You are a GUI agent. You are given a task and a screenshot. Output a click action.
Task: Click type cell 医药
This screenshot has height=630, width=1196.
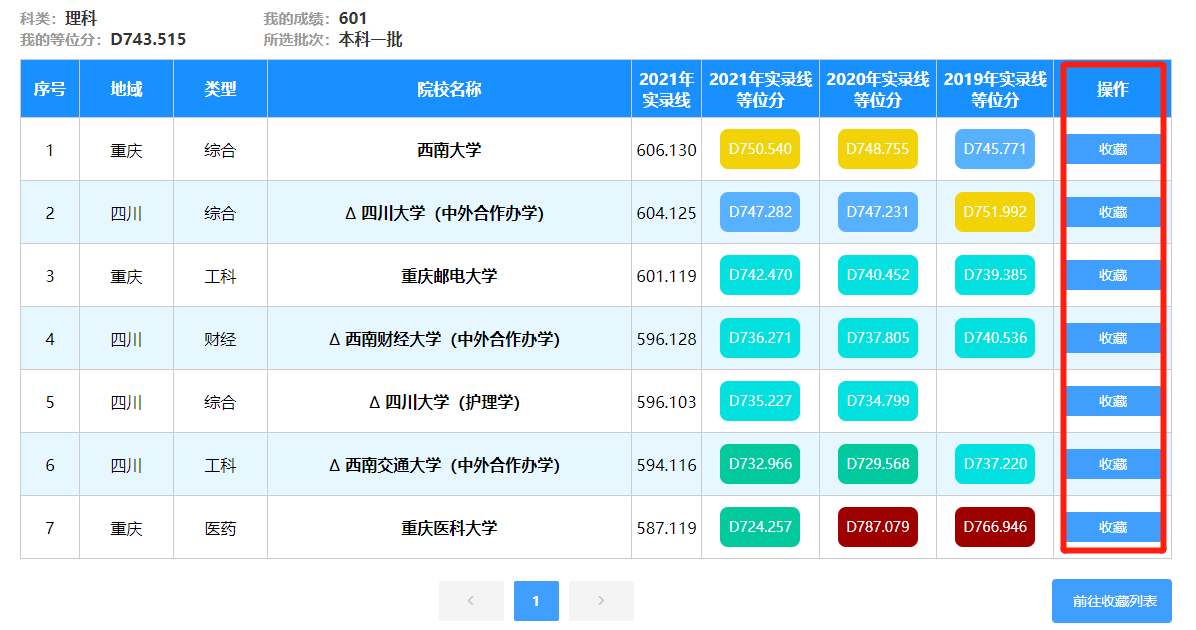click(220, 528)
